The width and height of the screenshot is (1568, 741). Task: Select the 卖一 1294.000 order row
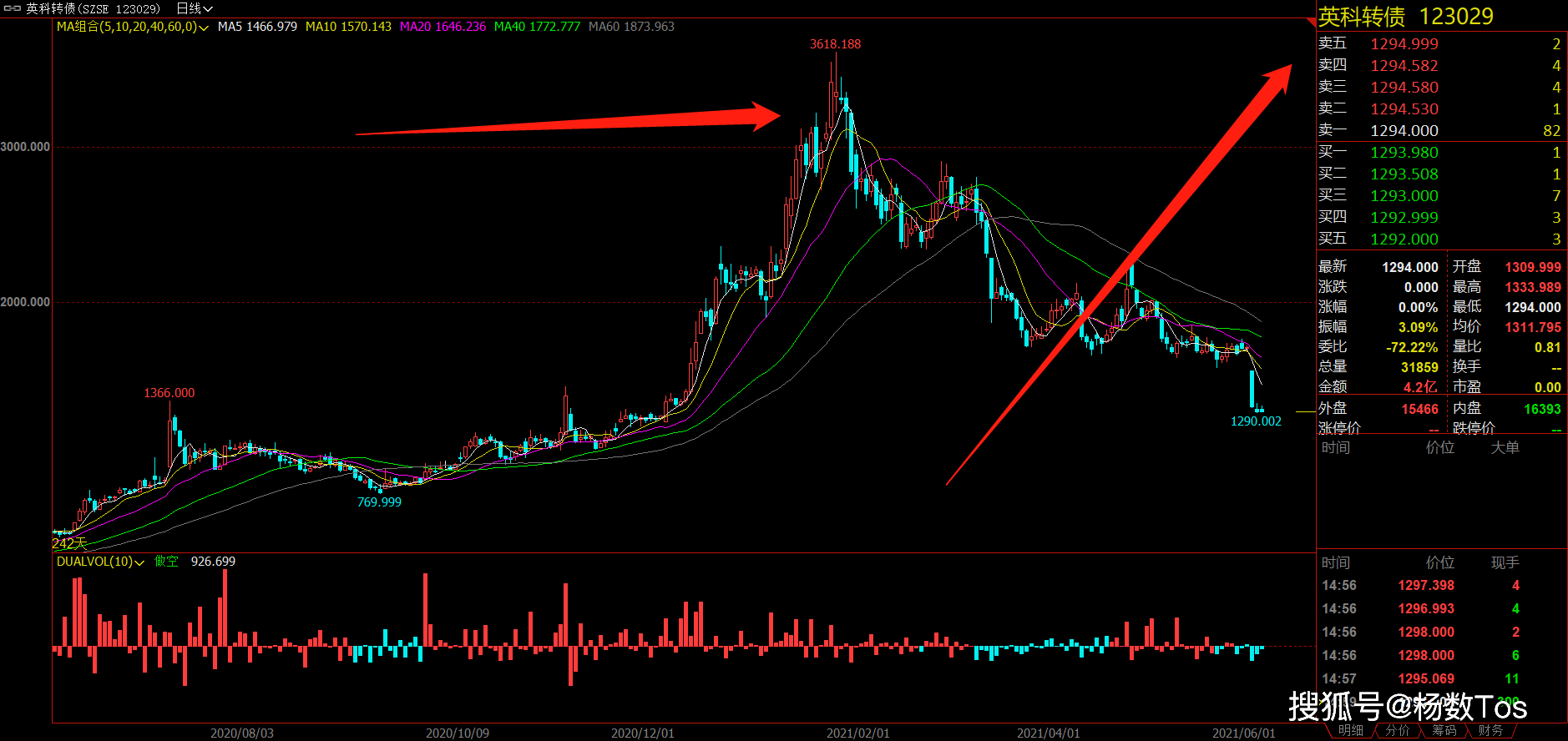pyautogui.click(x=1439, y=131)
